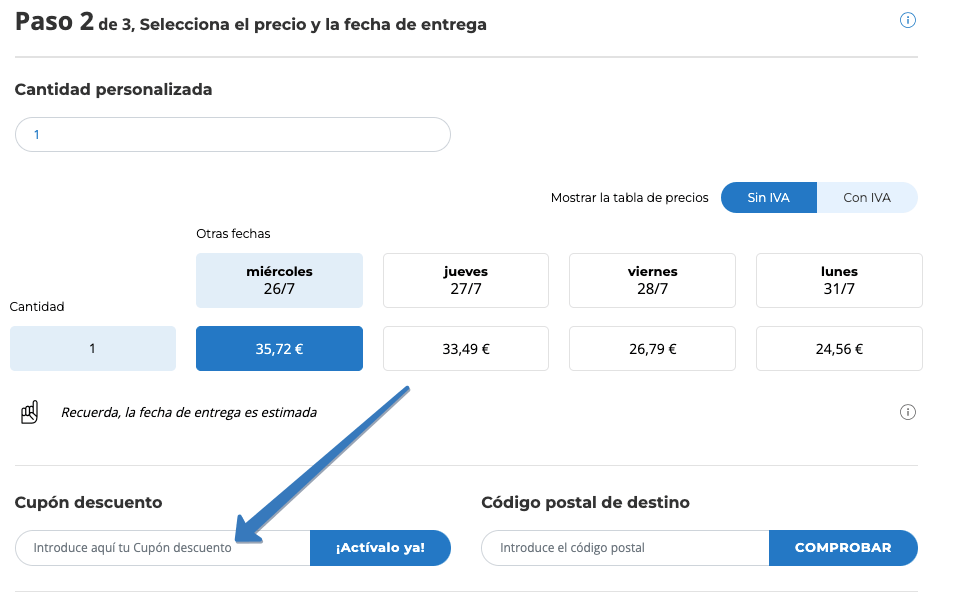
Task: Click the Otras fechas label
Action: [x=232, y=233]
